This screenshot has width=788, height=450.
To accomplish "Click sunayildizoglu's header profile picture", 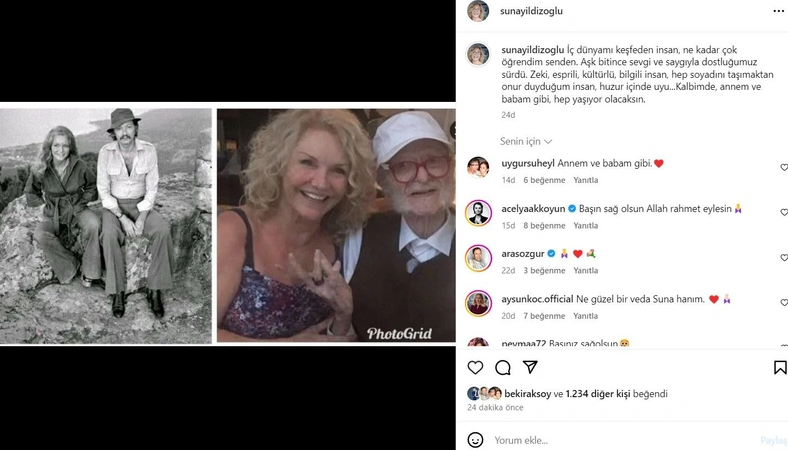I will [478, 11].
